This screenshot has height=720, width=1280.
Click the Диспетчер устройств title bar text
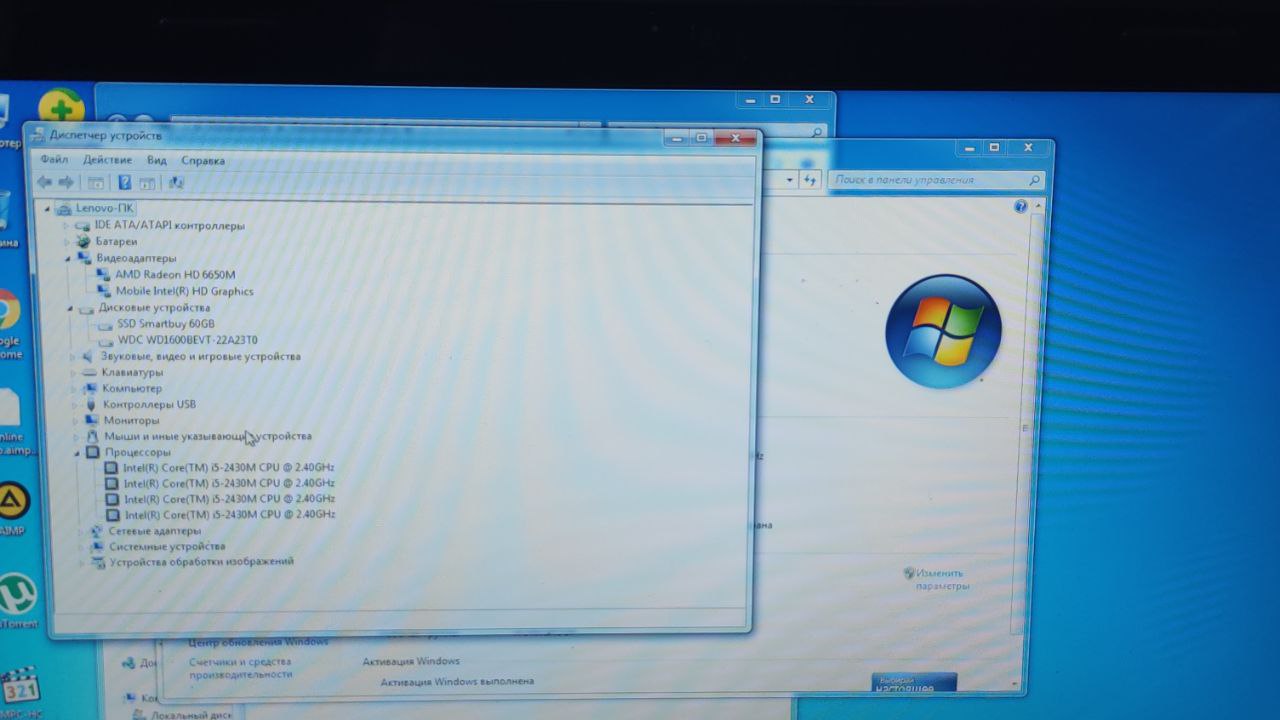point(105,135)
